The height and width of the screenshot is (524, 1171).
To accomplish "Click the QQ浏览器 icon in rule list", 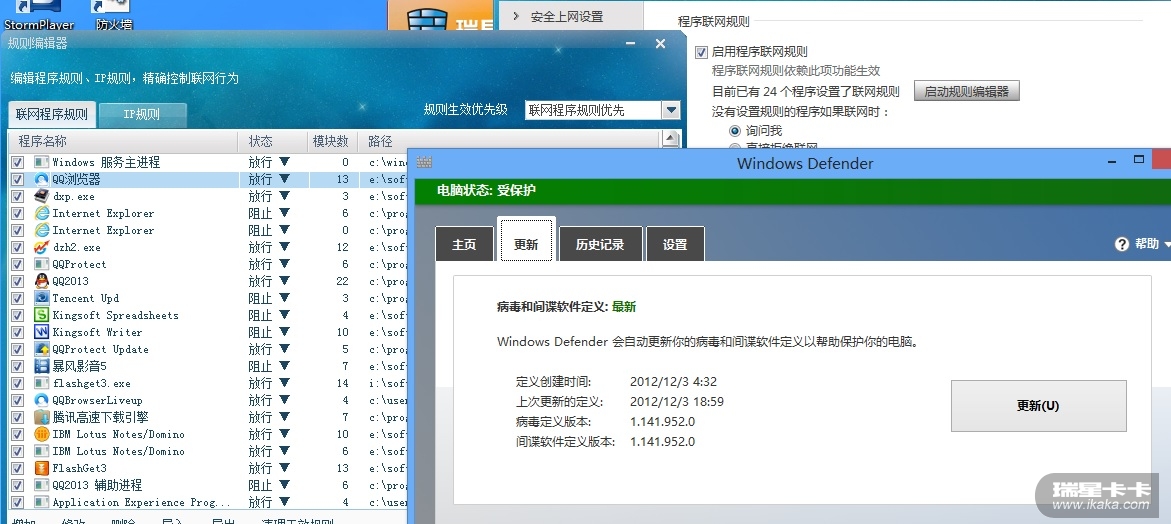I will [x=41, y=179].
